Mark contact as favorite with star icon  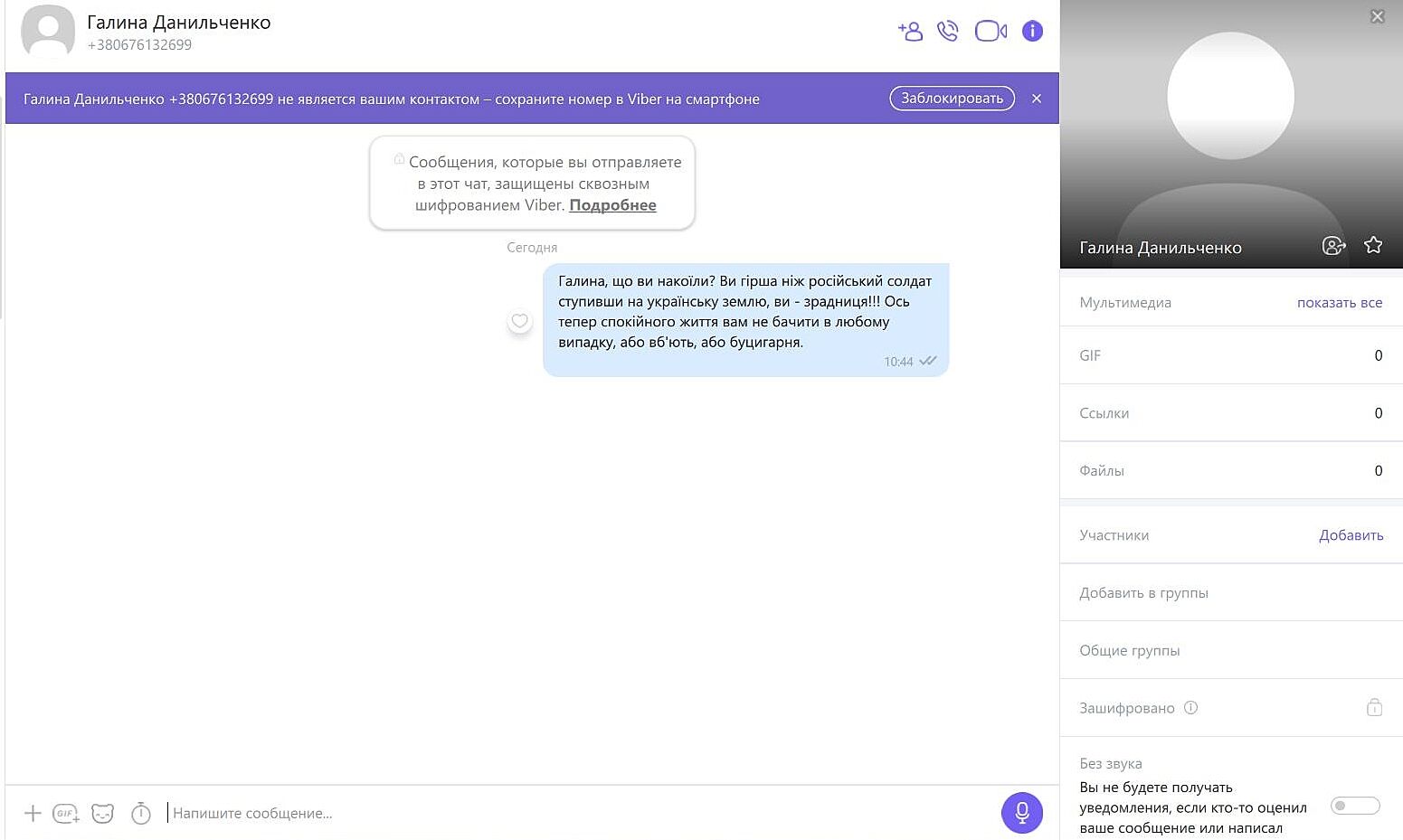point(1373,245)
